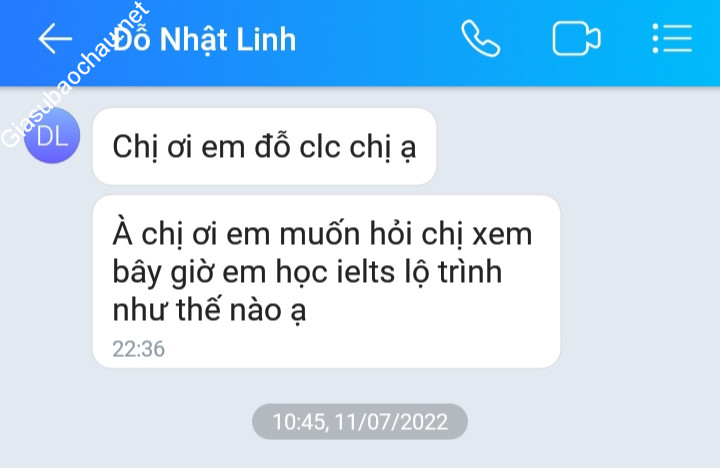Tap the 22:36 message timestamp

138,349
